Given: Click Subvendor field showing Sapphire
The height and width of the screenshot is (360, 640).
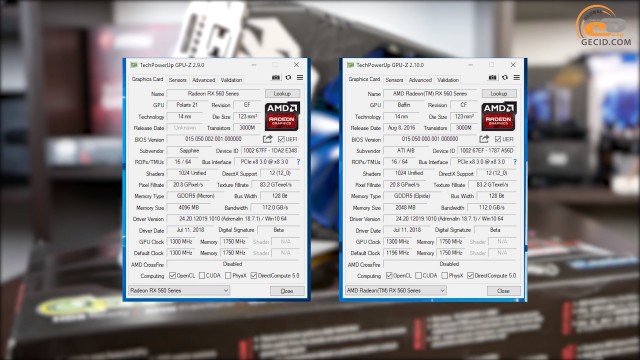Looking at the screenshot, I should coord(189,151).
